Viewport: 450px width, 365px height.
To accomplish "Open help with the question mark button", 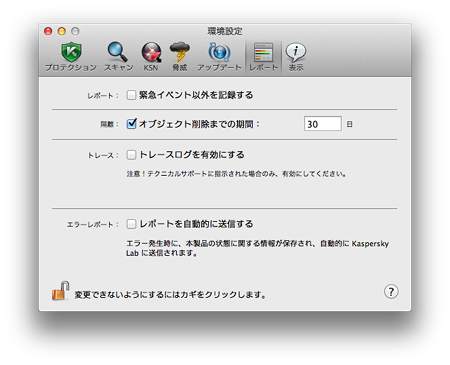I will coord(391,291).
